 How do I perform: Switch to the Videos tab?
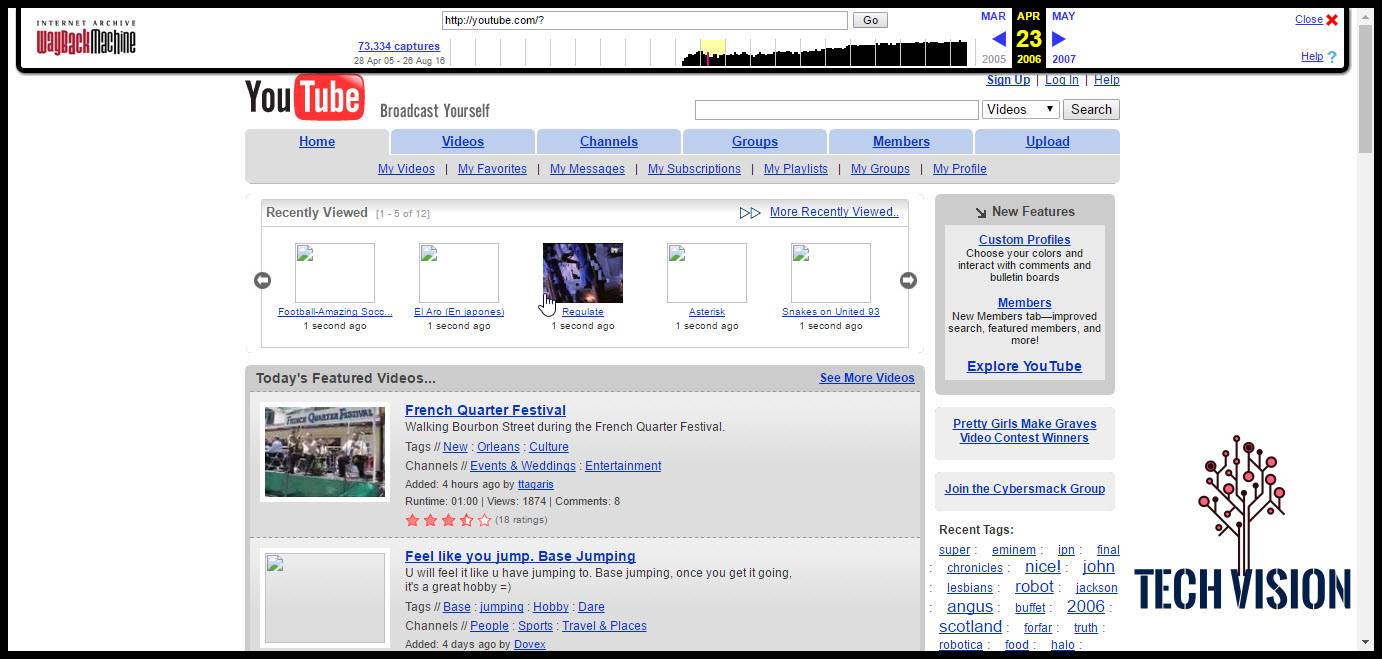(x=463, y=142)
